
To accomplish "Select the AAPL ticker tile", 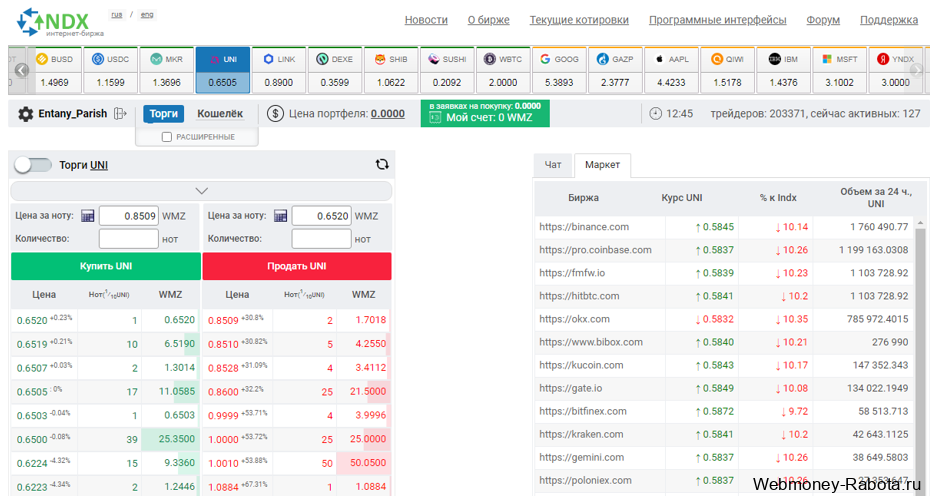I will click(671, 70).
